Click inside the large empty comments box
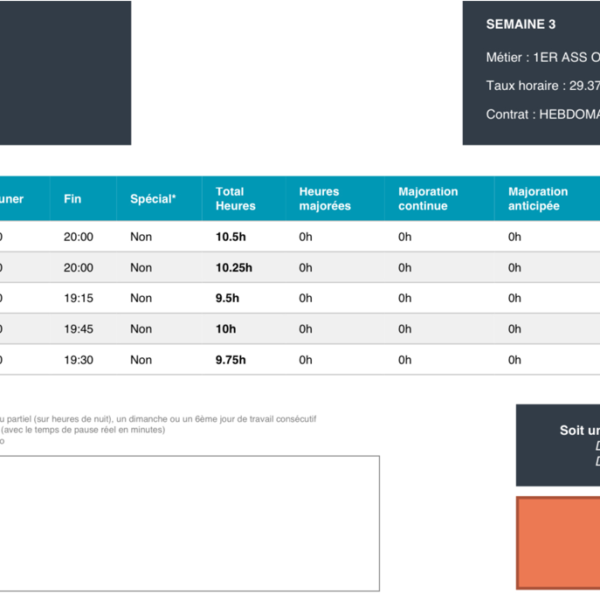The width and height of the screenshot is (600, 600). (x=189, y=523)
